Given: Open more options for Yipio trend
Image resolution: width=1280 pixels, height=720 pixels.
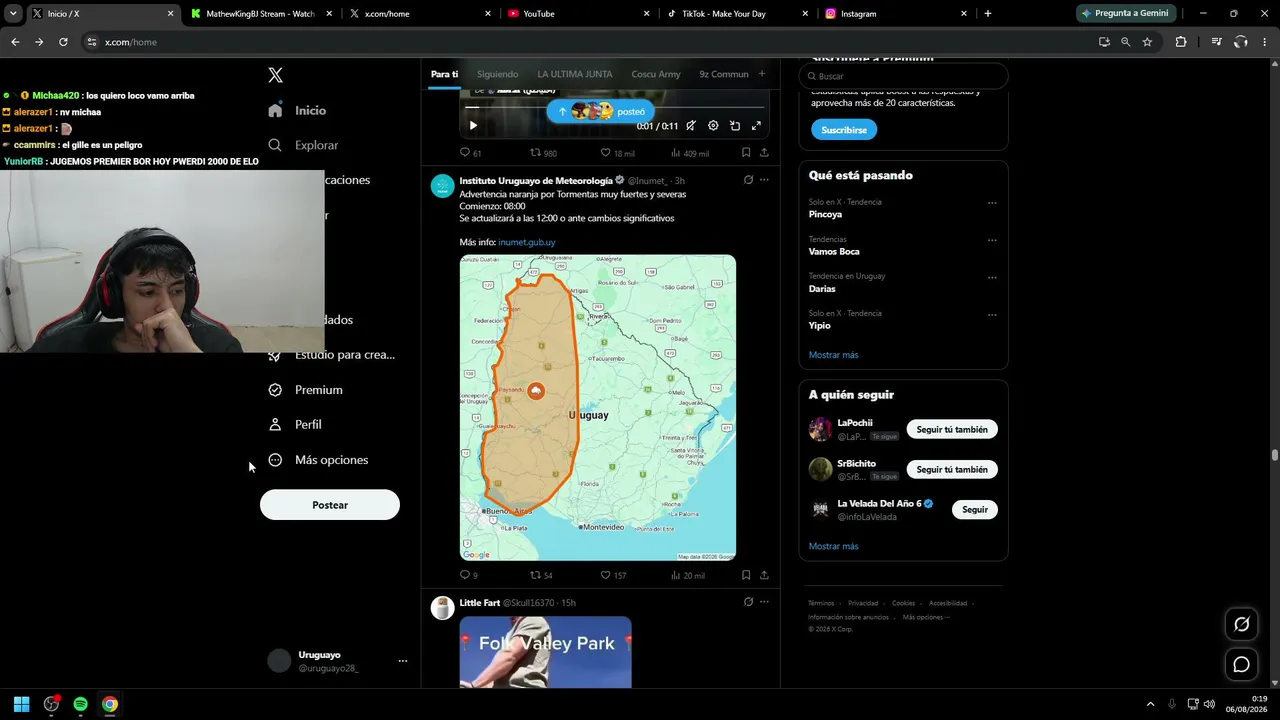Looking at the screenshot, I should [992, 314].
